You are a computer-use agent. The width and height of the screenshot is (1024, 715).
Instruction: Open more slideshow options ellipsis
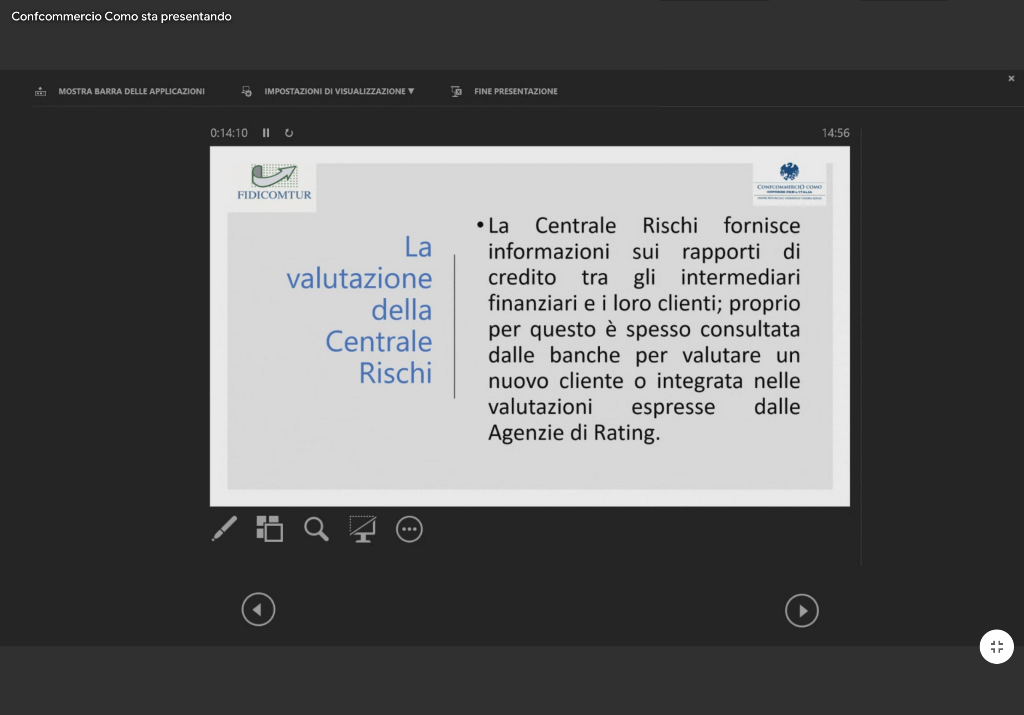pyautogui.click(x=409, y=529)
